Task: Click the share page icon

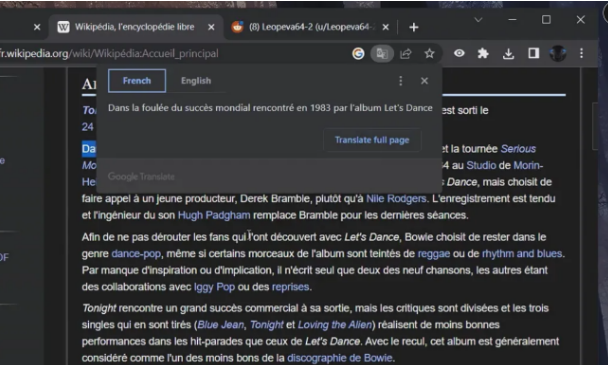Action: tap(406, 53)
